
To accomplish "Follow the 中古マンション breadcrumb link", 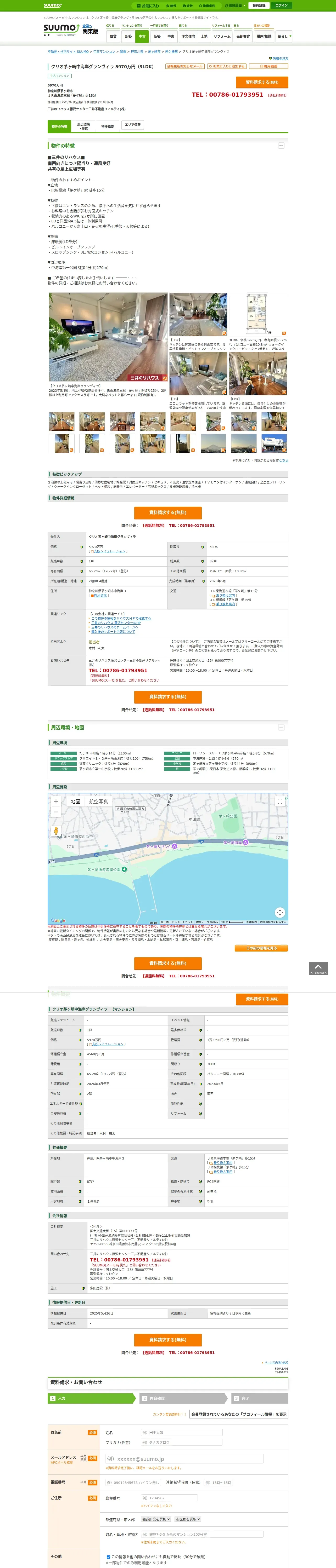I will pos(104,52).
